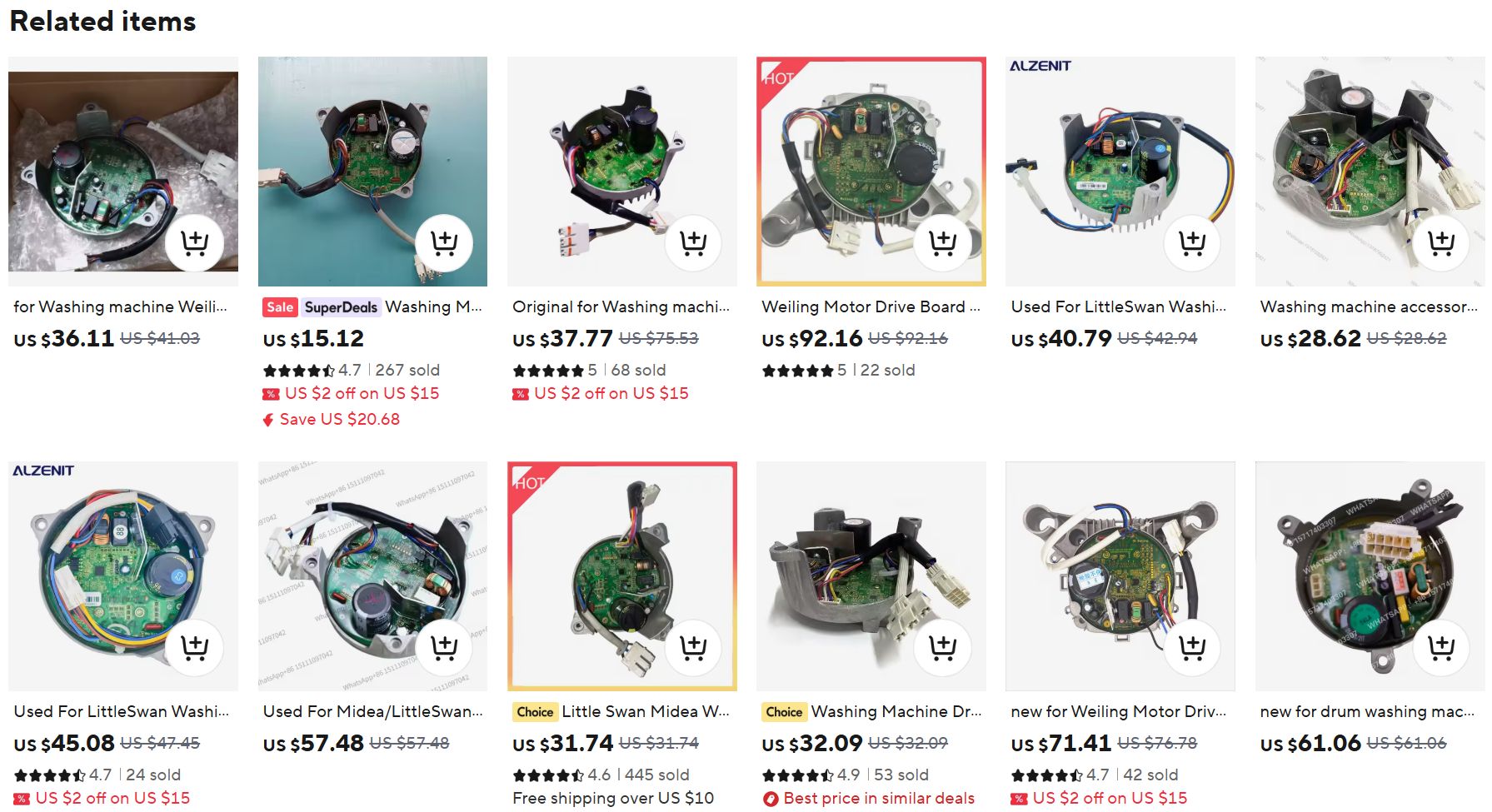
Task: Add the US $32.09 Choice item to cart
Action: click(x=942, y=647)
